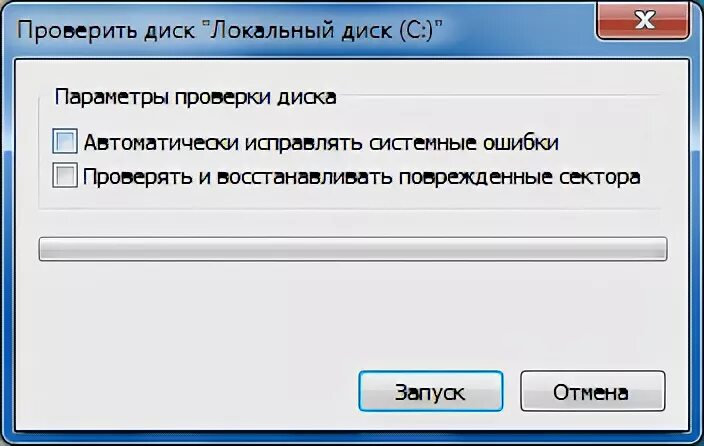704x446 pixels.
Task: Click the title 'Проверить диск Локальный диск (C:)'
Action: coord(229,31)
